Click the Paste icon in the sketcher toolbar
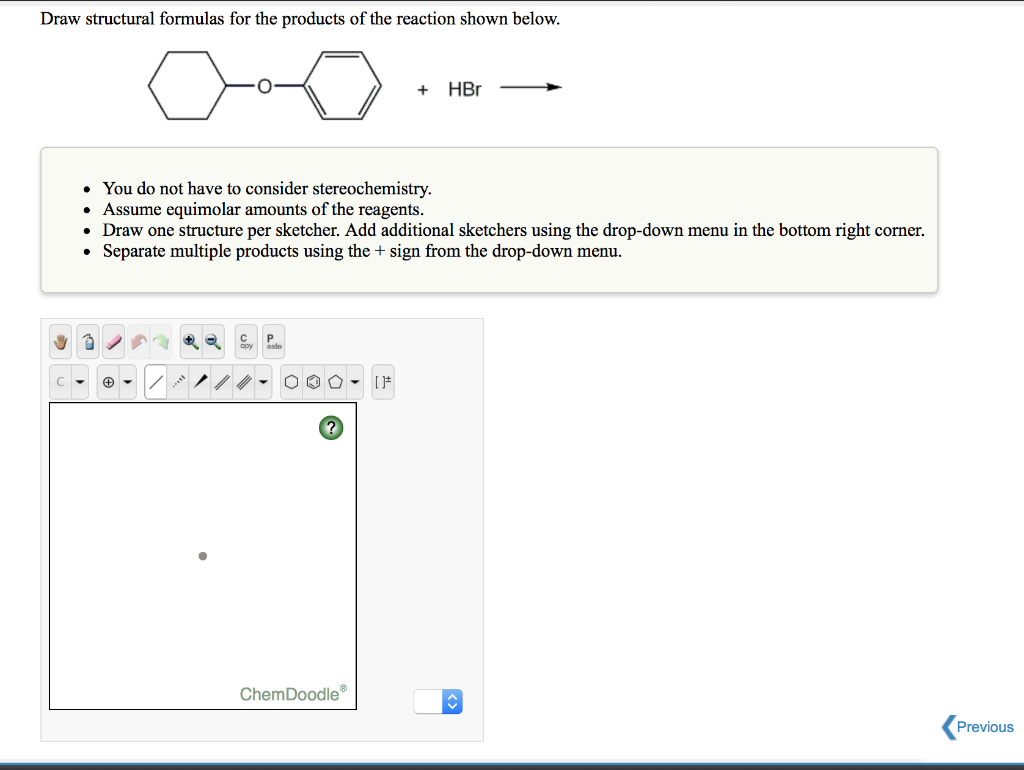The height and width of the screenshot is (770, 1024). 271,341
